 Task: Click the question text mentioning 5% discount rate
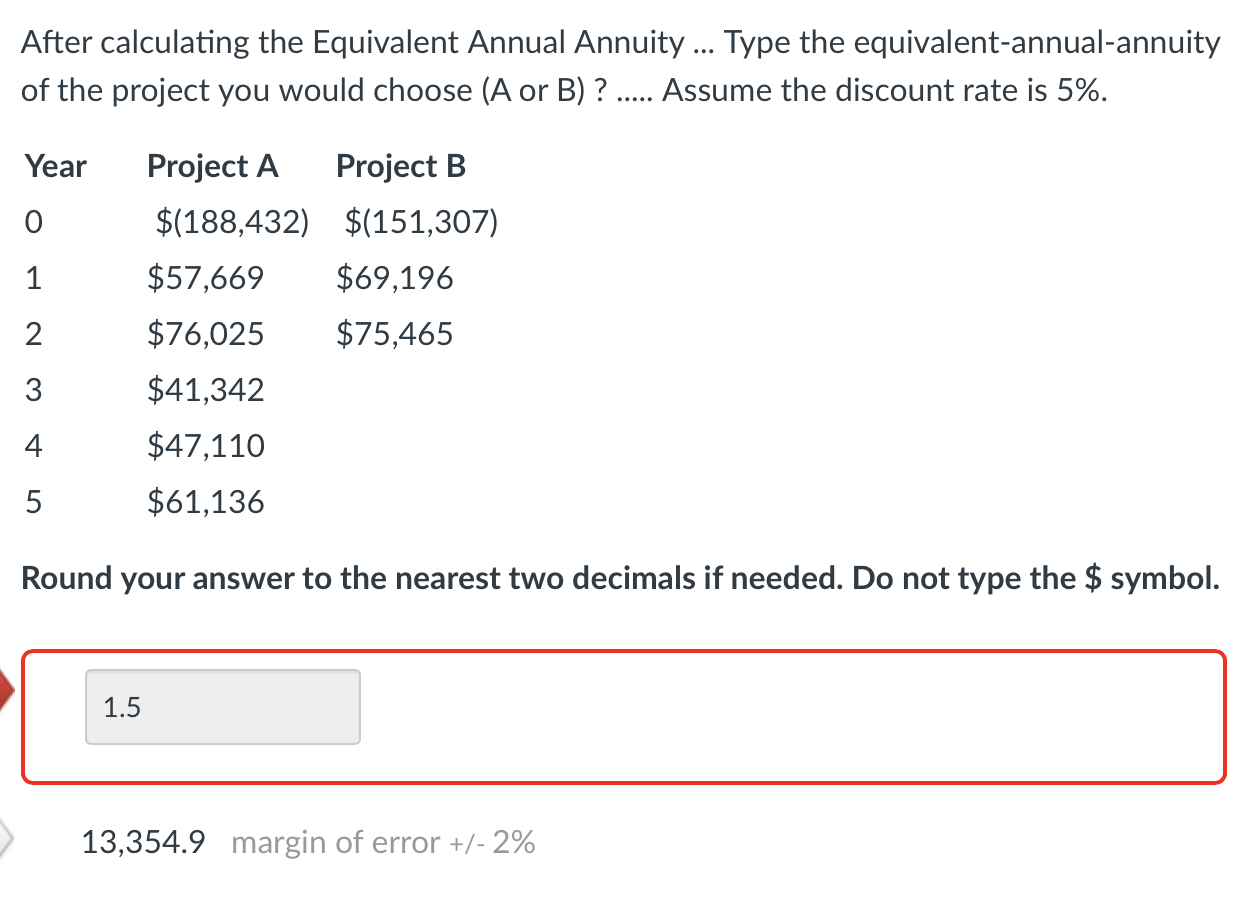(620, 65)
